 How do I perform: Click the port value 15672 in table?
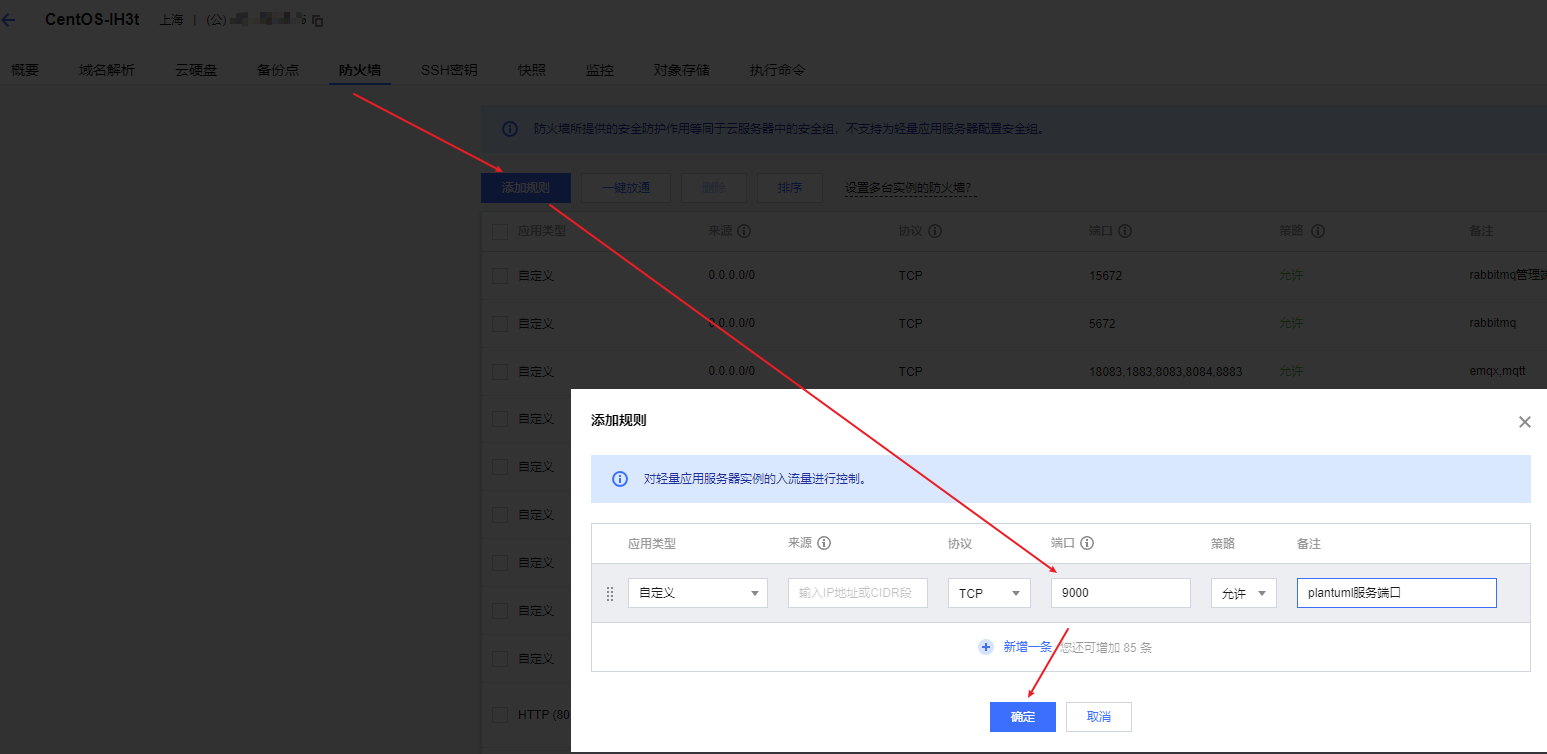[1106, 276]
